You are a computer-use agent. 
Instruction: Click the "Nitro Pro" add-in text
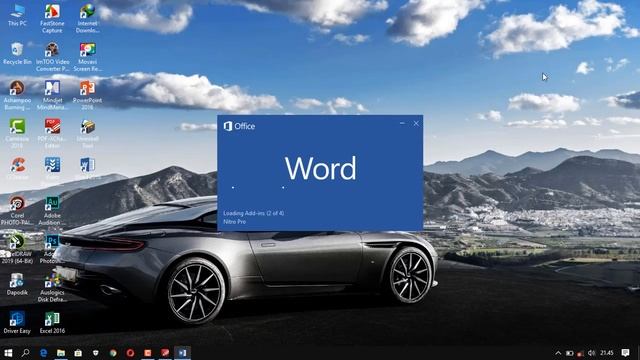tap(235, 222)
